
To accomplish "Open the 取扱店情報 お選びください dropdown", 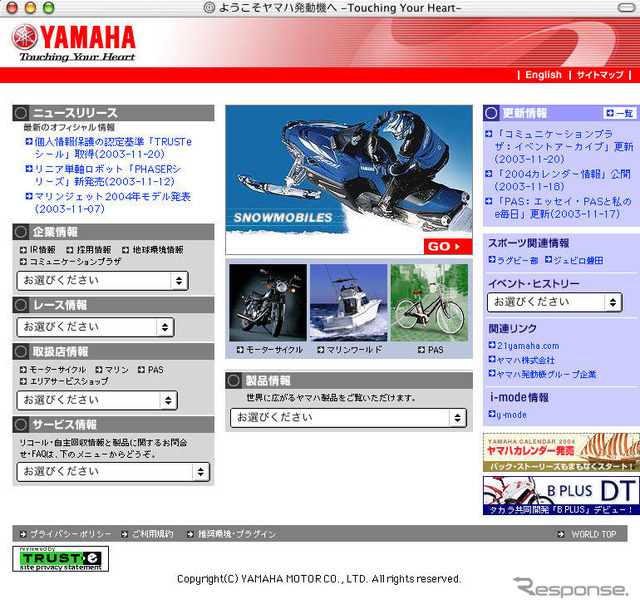I will pos(97,400).
